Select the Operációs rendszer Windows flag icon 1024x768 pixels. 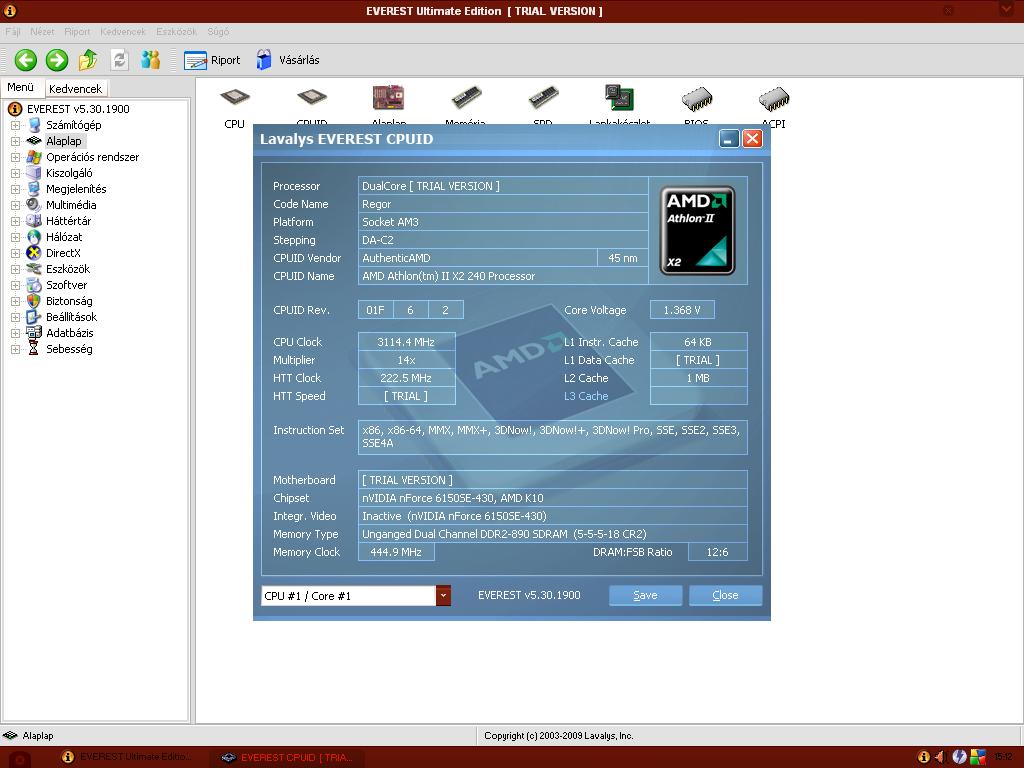[x=34, y=157]
